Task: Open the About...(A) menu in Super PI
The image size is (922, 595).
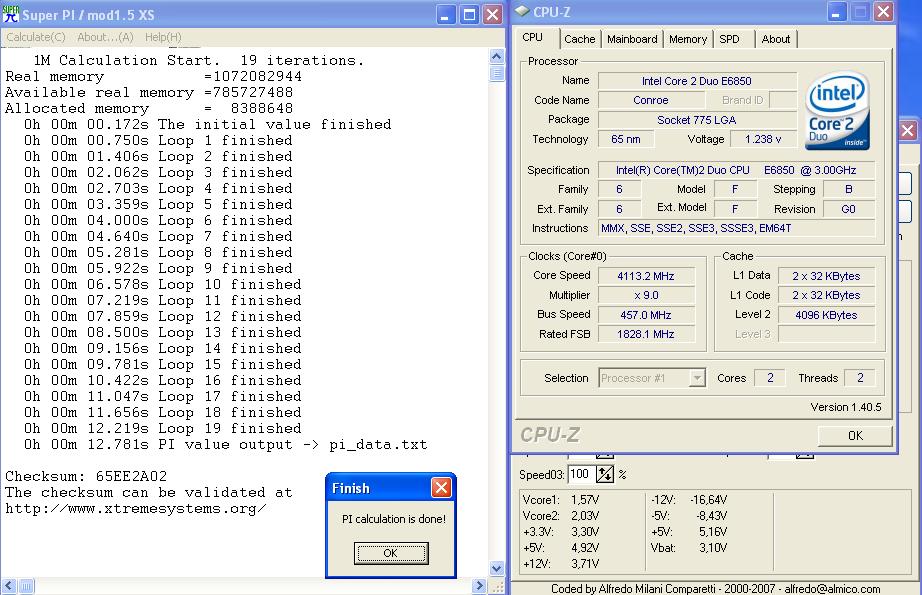Action: click(x=105, y=37)
